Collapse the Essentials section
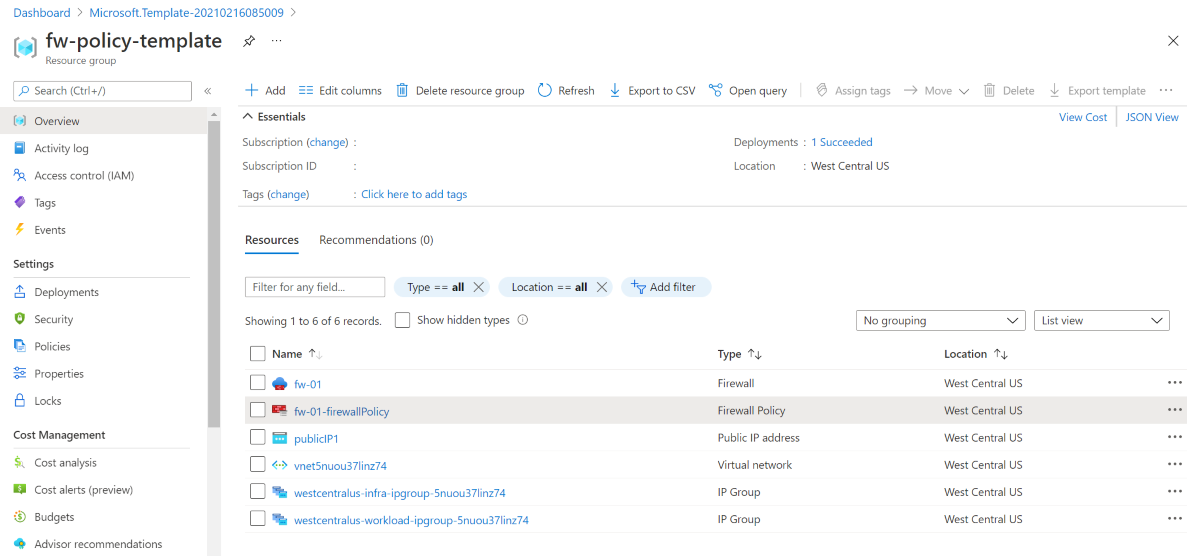This screenshot has height=556, width=1200. coord(250,117)
